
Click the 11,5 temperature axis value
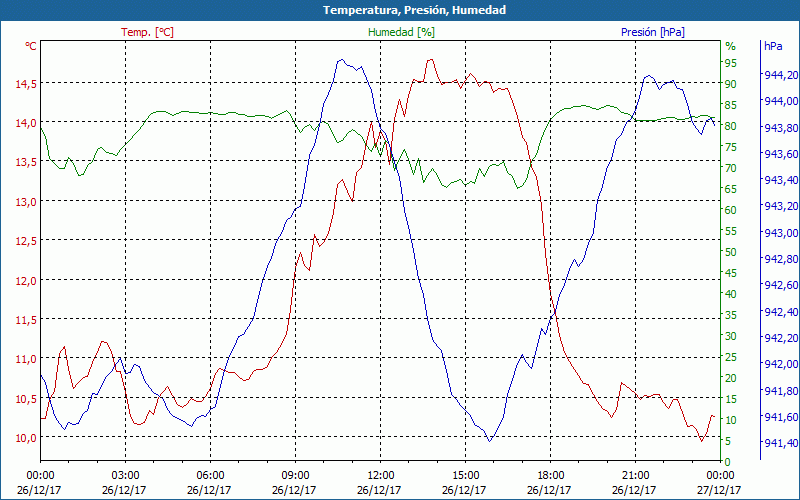(x=26, y=320)
